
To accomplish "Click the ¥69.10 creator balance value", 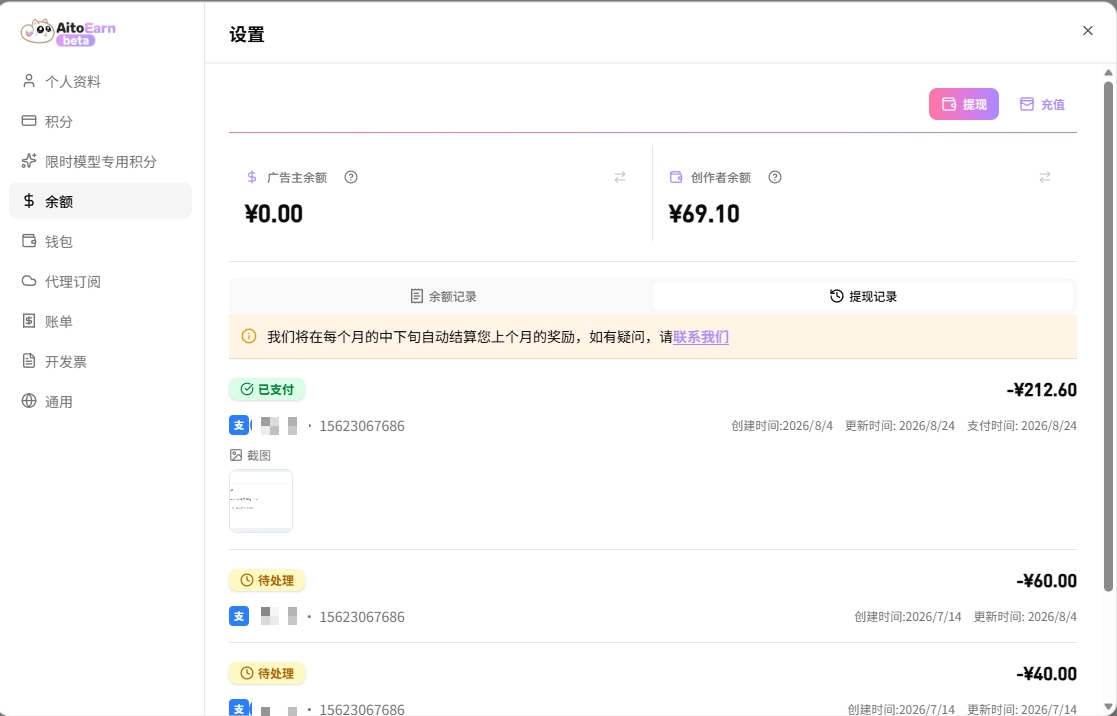I will [x=704, y=214].
